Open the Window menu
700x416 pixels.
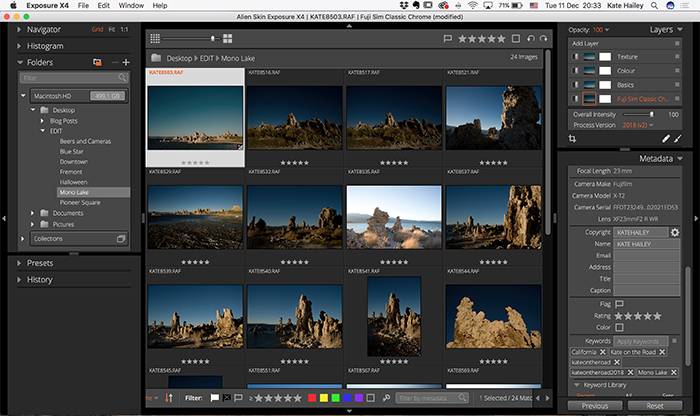click(131, 5)
